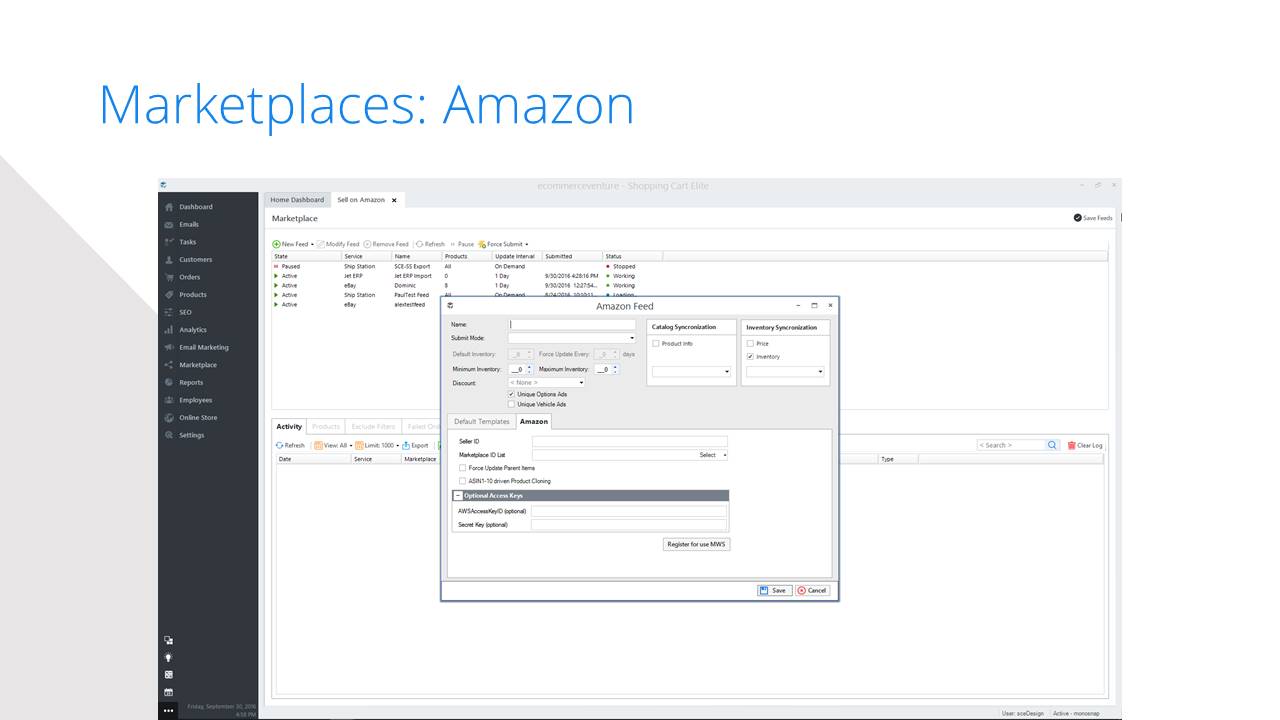Click the search magnifier icon
Viewport: 1280px width, 720px height.
[x=1052, y=445]
